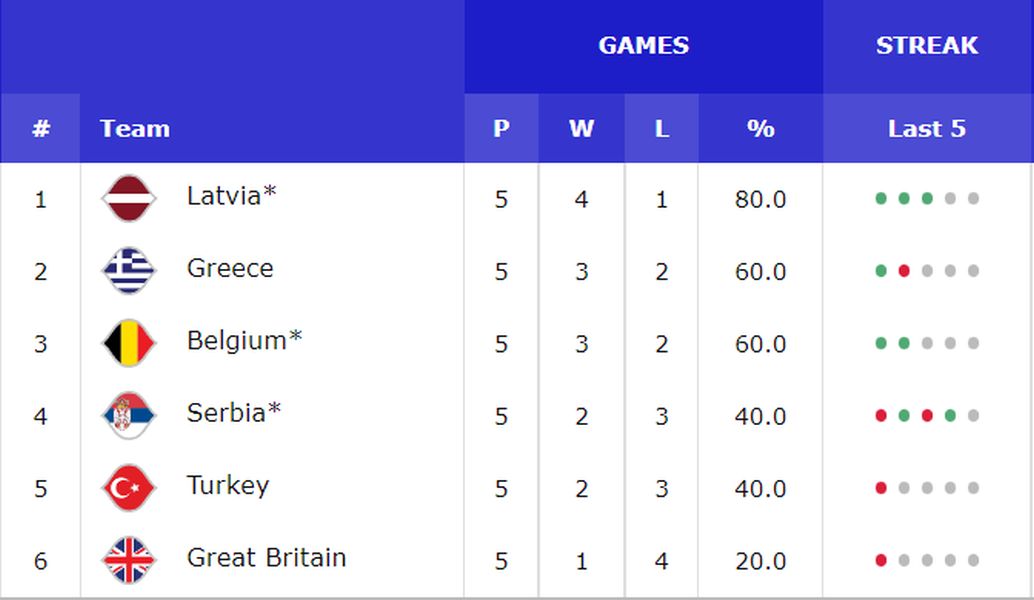The width and height of the screenshot is (1034, 600).
Task: Sort by the % percentage column
Action: pos(760,128)
